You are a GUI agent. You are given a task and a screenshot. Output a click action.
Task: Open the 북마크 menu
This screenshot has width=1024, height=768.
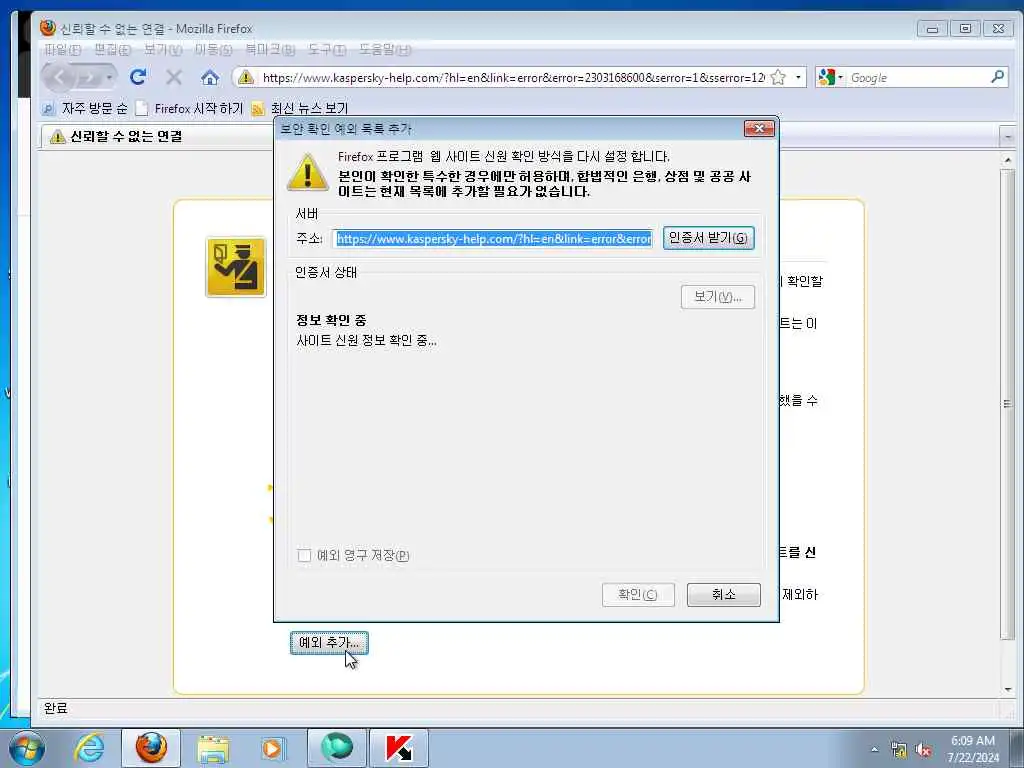(x=270, y=50)
